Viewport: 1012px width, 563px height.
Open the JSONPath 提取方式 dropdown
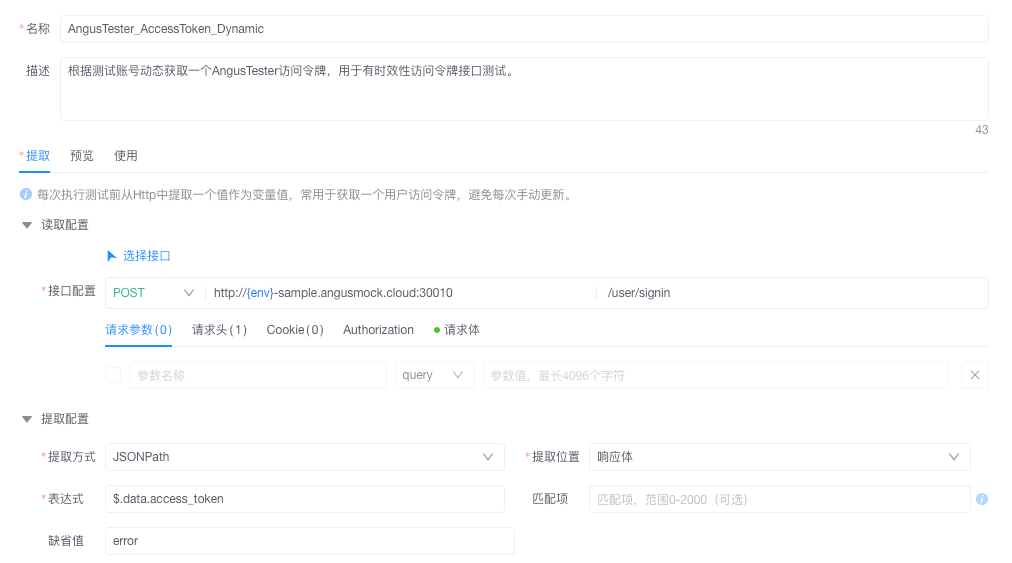pyautogui.click(x=305, y=457)
